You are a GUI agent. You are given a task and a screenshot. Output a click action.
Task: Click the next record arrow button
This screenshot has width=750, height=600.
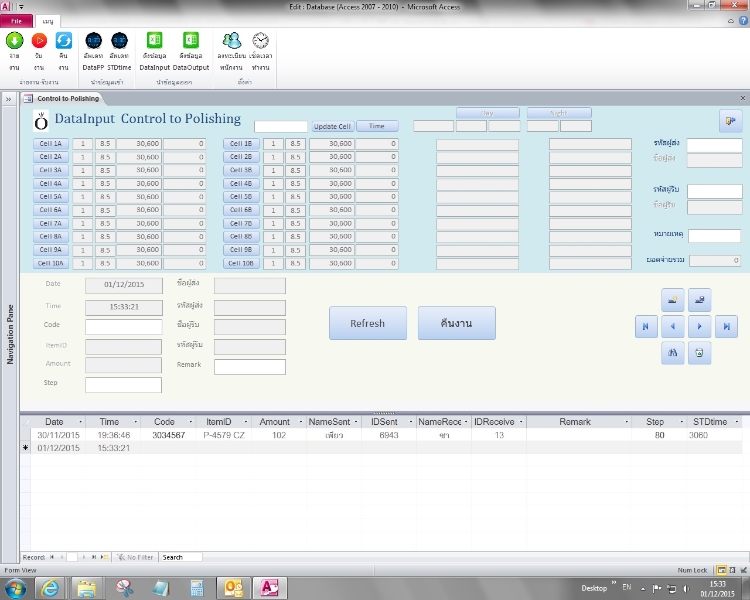[699, 326]
